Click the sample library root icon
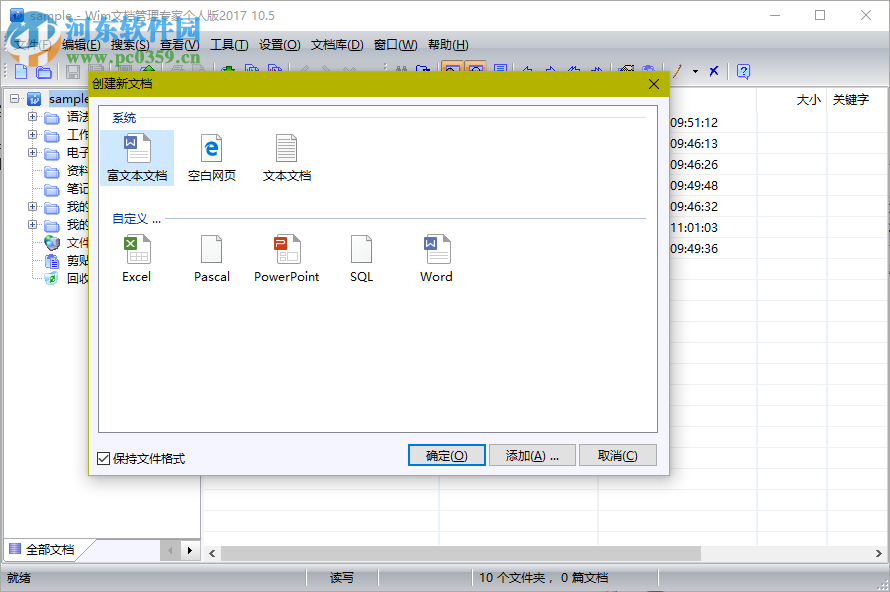The image size is (890, 592). (x=34, y=99)
